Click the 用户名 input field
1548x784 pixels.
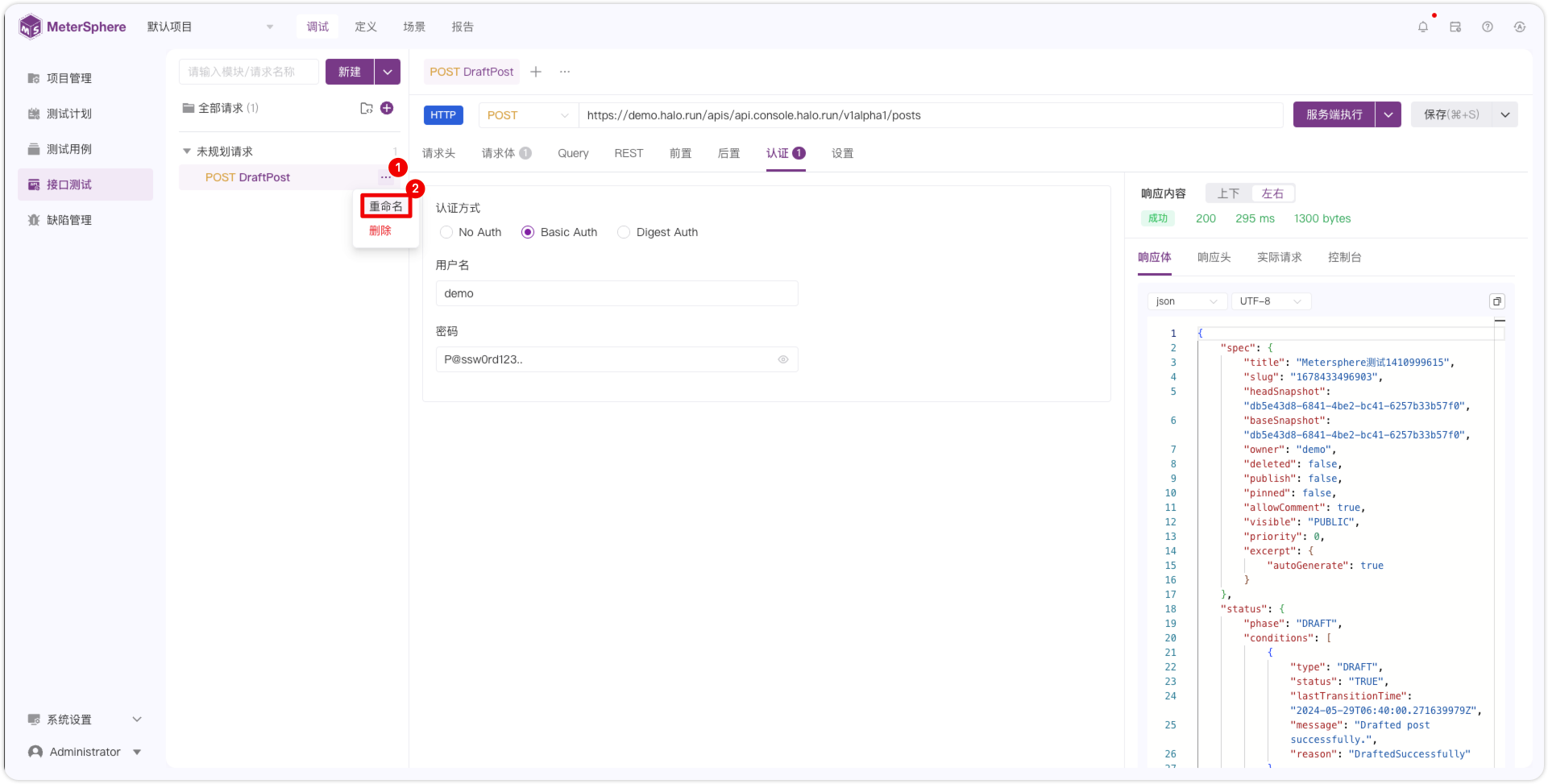pyautogui.click(x=617, y=293)
